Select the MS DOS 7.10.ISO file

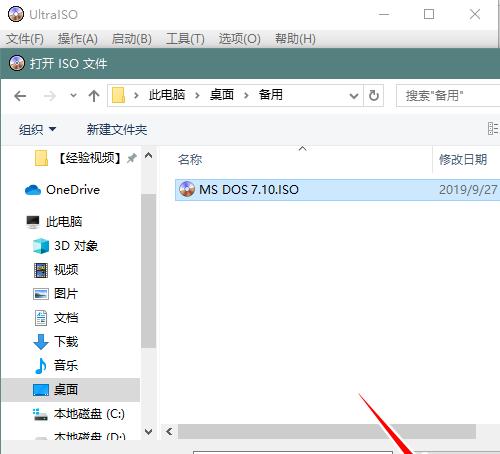pos(337,190)
